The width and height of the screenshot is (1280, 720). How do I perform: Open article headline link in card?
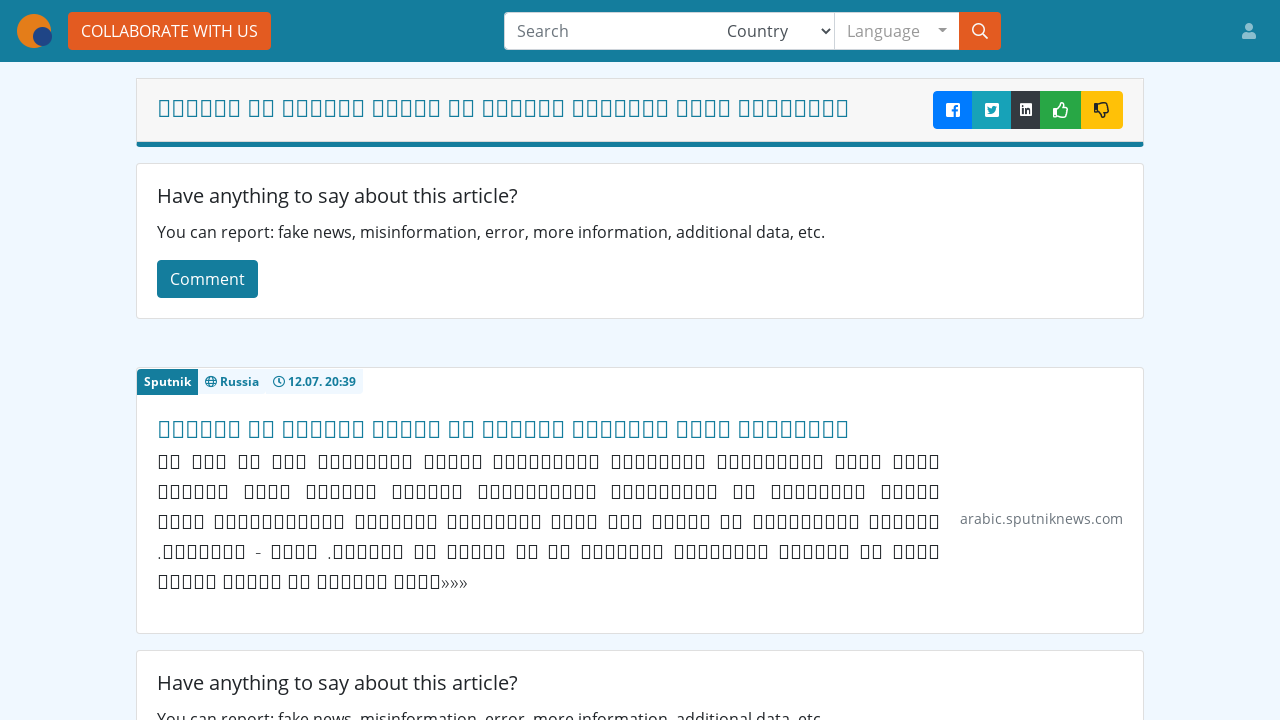[503, 429]
